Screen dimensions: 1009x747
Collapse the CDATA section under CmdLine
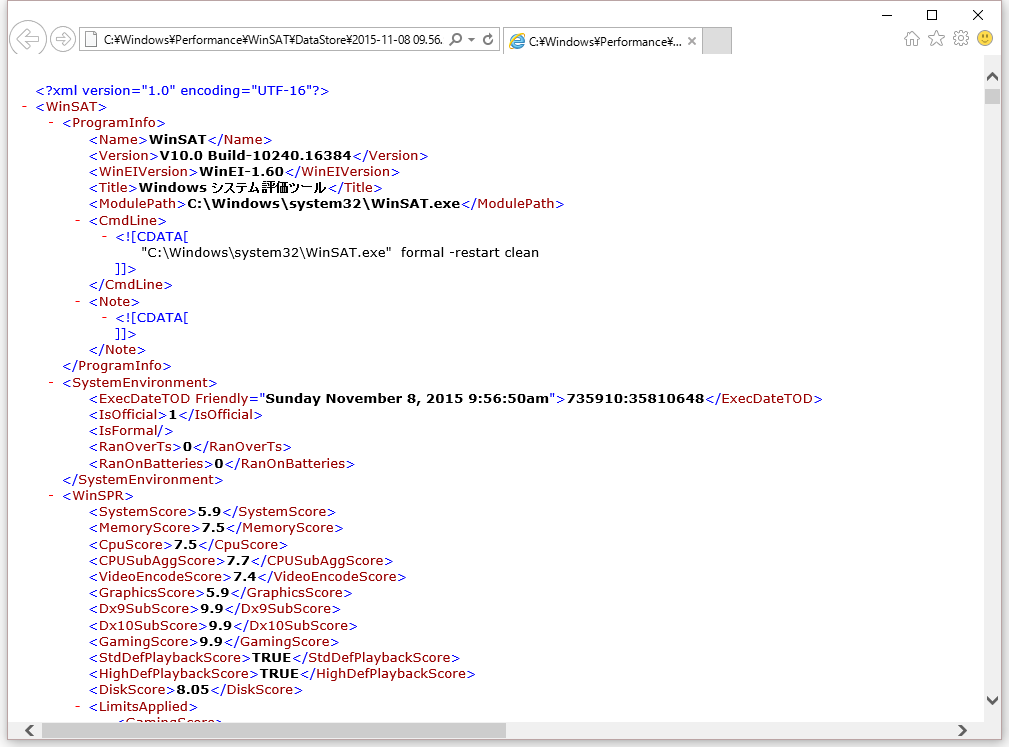(x=104, y=237)
